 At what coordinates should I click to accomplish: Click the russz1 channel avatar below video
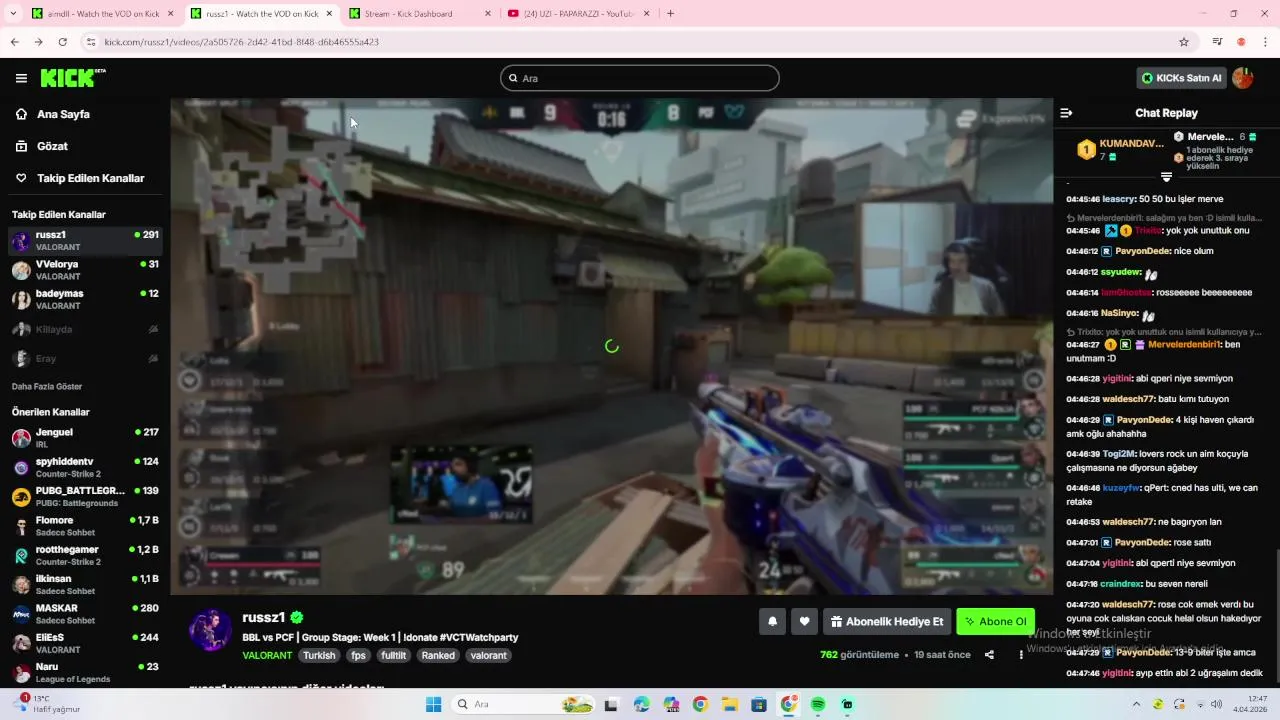point(210,630)
